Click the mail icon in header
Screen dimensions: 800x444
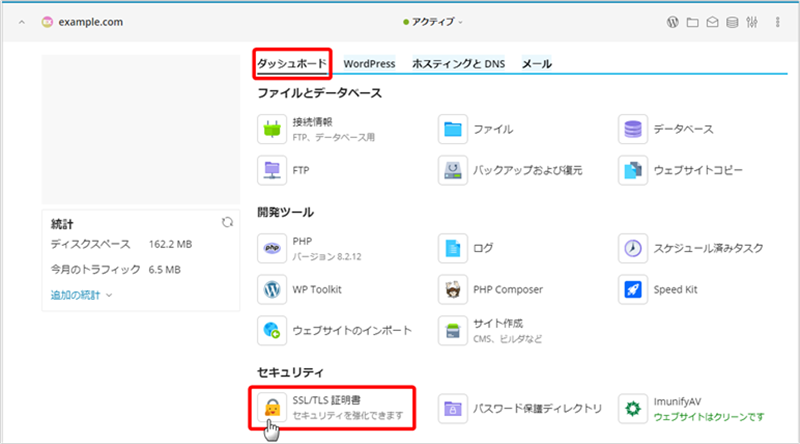coord(712,22)
